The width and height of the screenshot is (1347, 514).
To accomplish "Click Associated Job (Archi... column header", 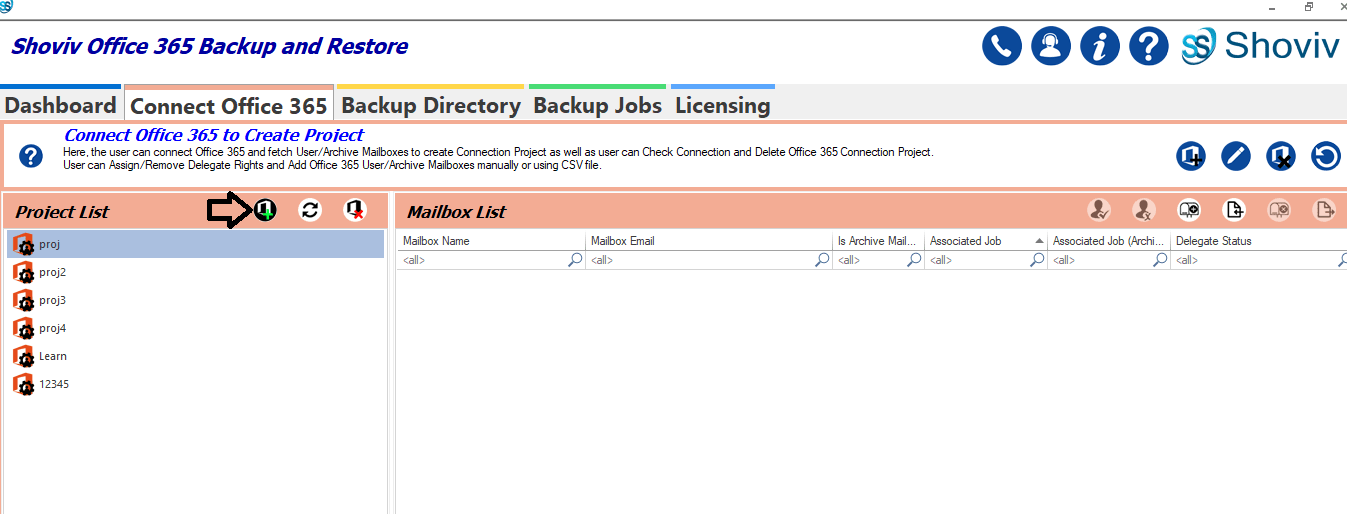I will [1109, 241].
